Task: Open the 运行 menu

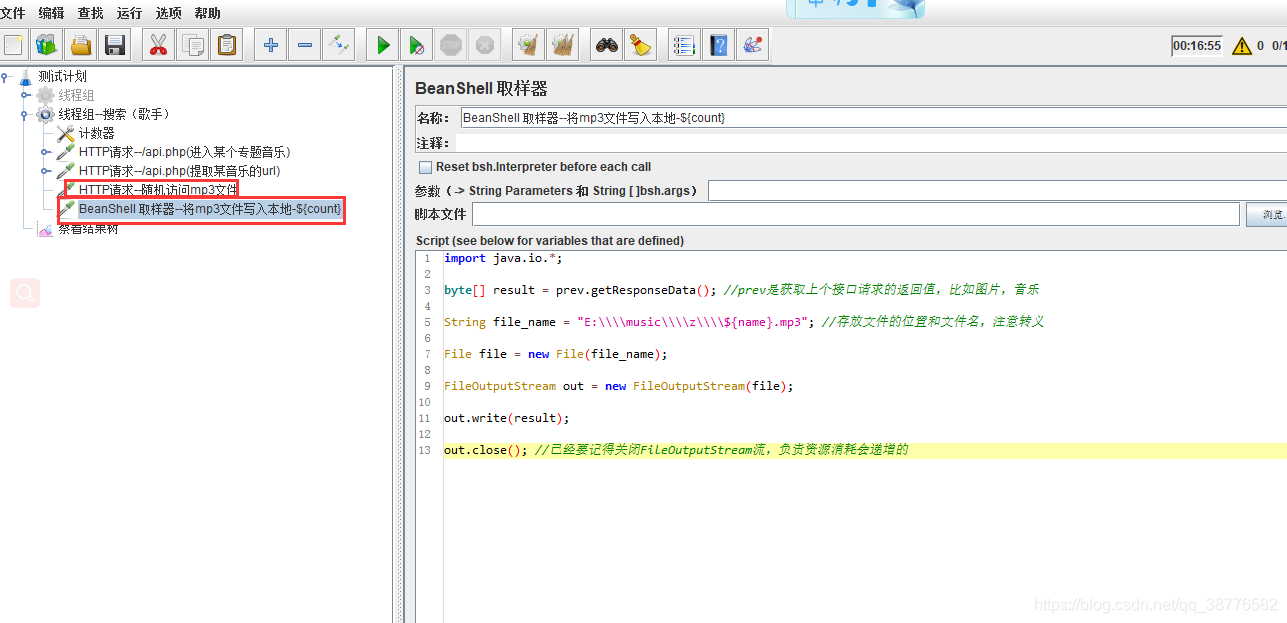Action: (x=129, y=13)
